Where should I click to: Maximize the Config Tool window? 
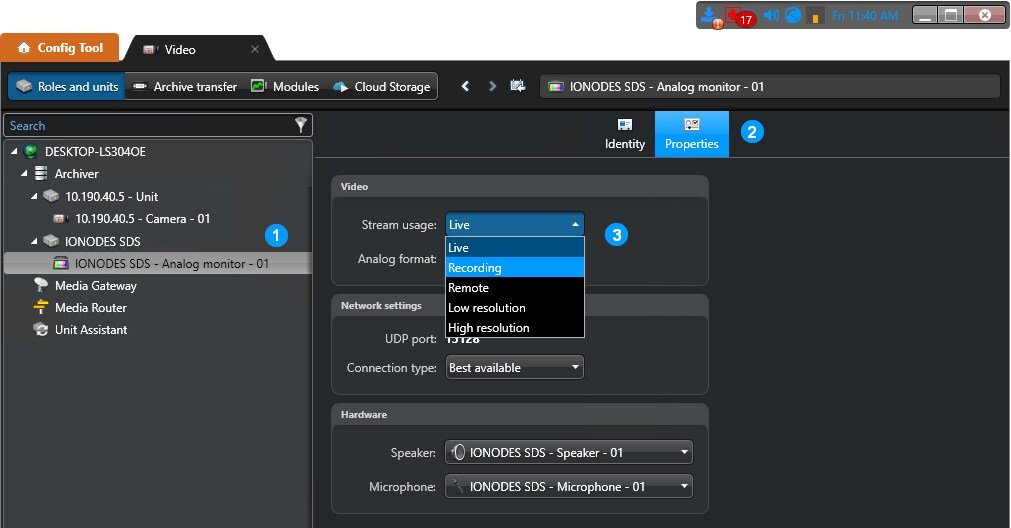pyautogui.click(x=950, y=15)
